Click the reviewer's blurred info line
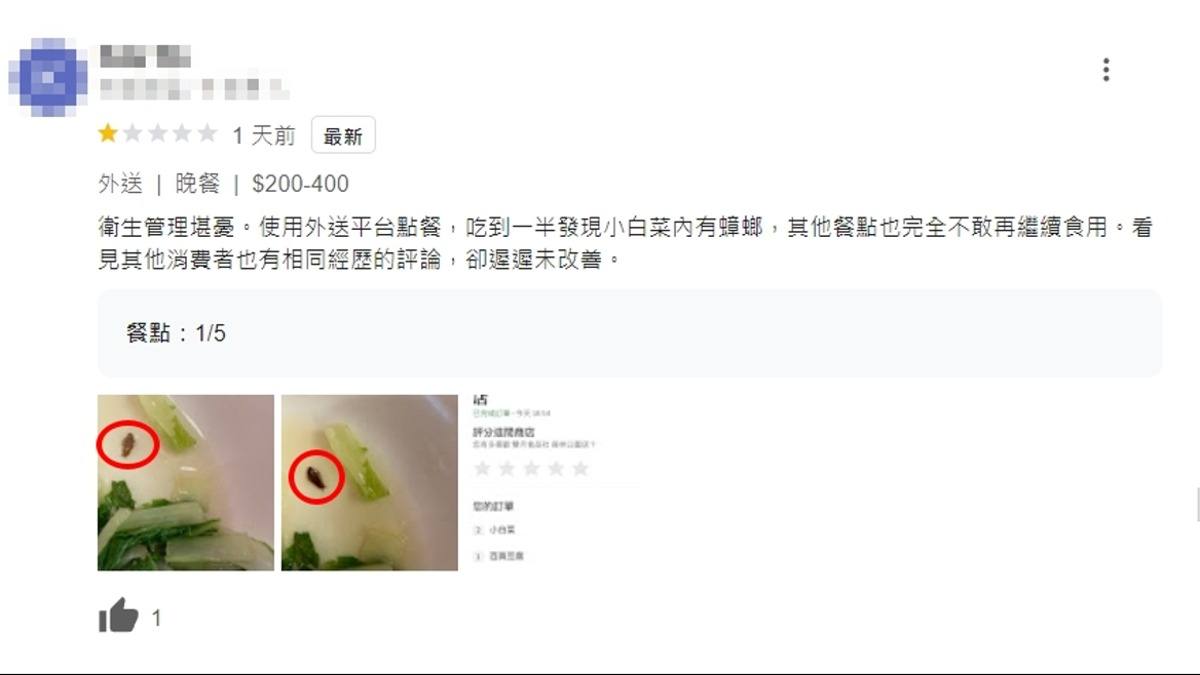Screen dimensions: 1200x675 point(195,88)
